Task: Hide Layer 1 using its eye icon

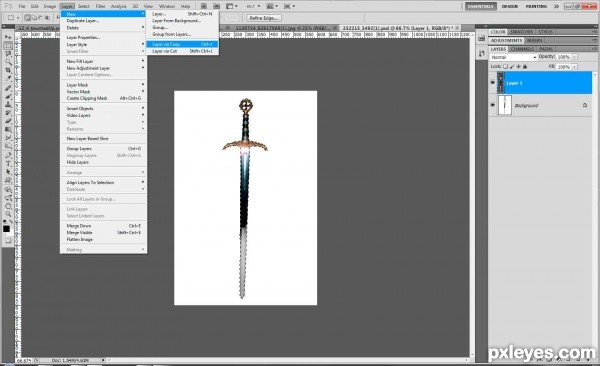Action: point(492,82)
